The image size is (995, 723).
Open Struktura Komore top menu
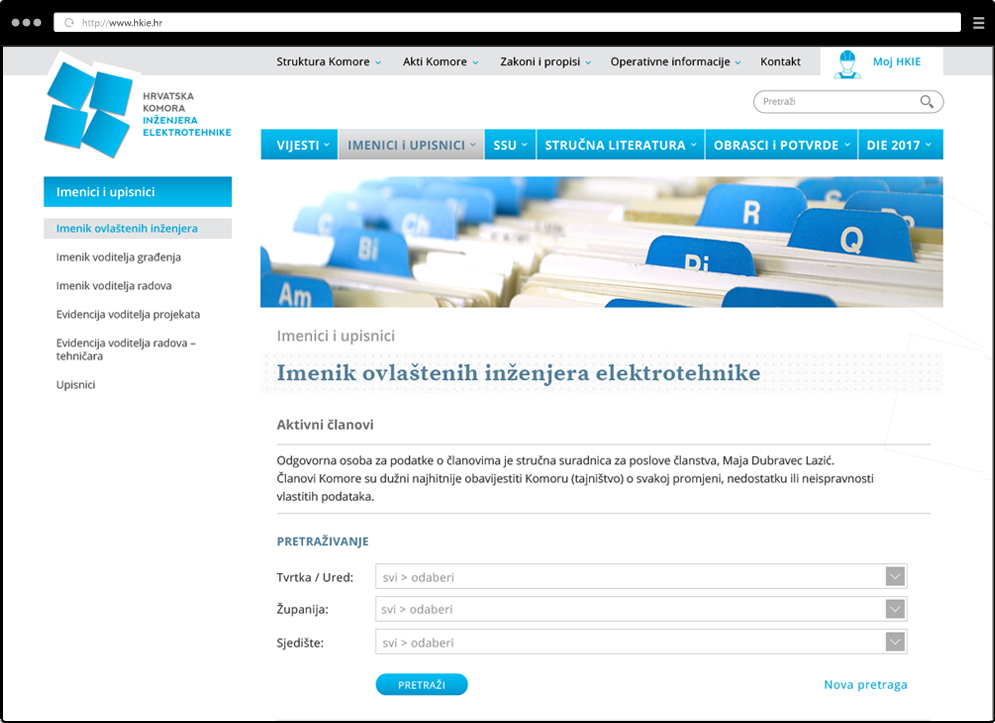[x=328, y=62]
